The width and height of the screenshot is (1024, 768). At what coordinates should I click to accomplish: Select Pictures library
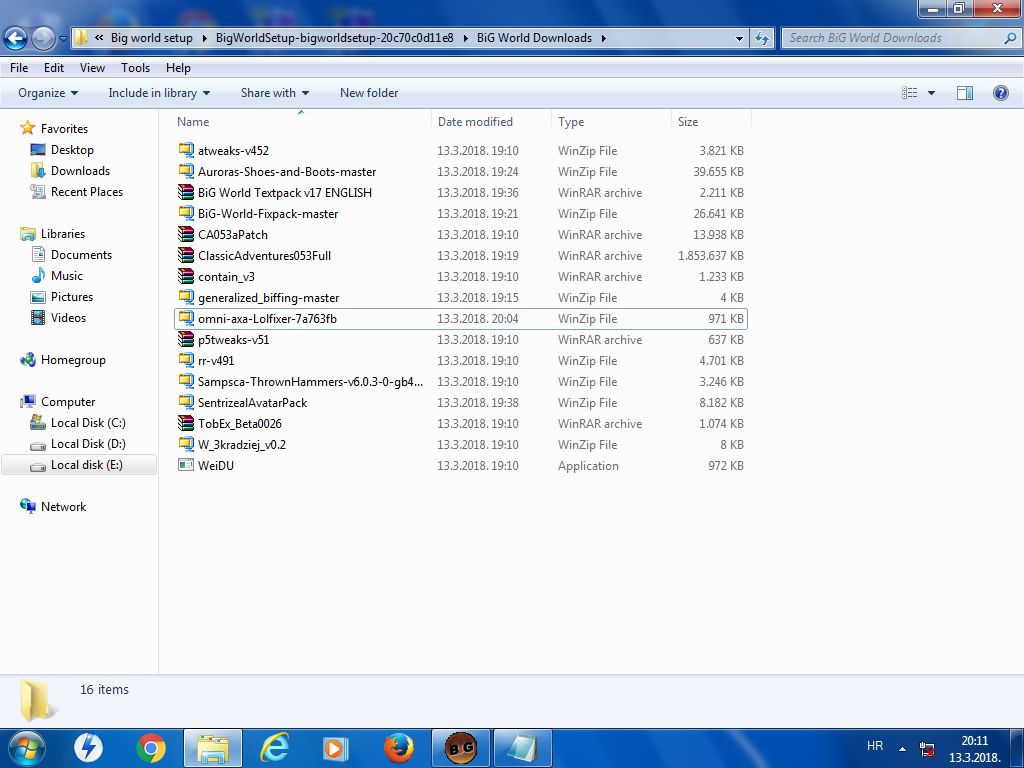tap(61, 296)
